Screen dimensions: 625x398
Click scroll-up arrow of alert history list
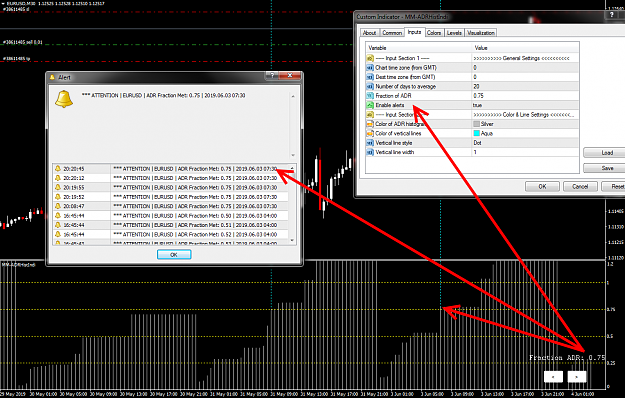pyautogui.click(x=292, y=169)
